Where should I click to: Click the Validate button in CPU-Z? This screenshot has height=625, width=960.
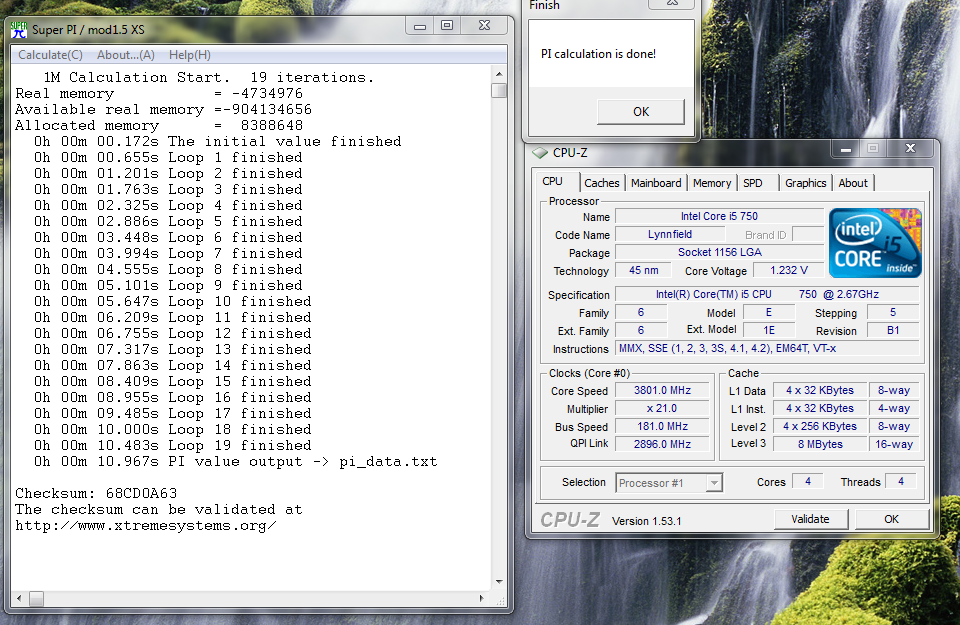[x=811, y=519]
